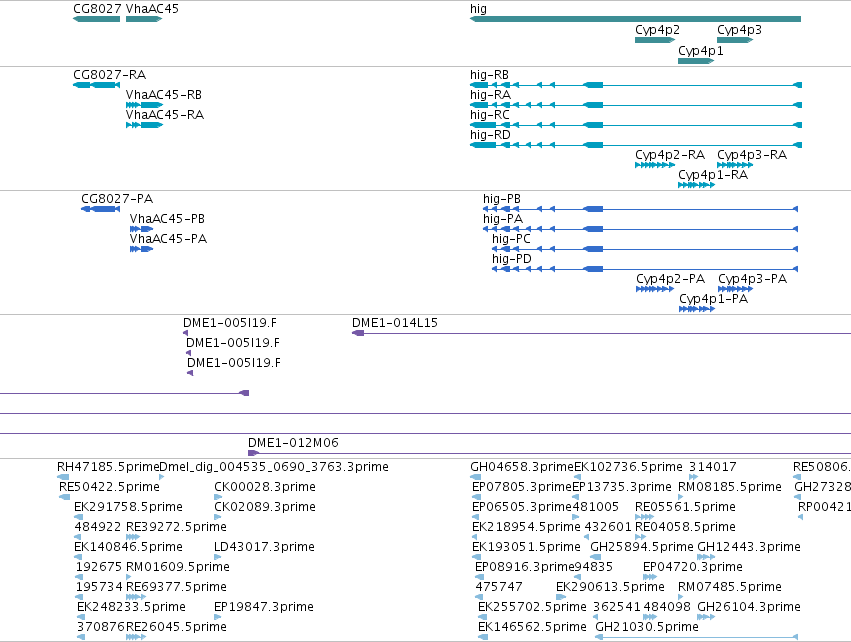Image resolution: width=851 pixels, height=642 pixels.
Task: Click the long hig gene bar
Action: click(x=636, y=19)
